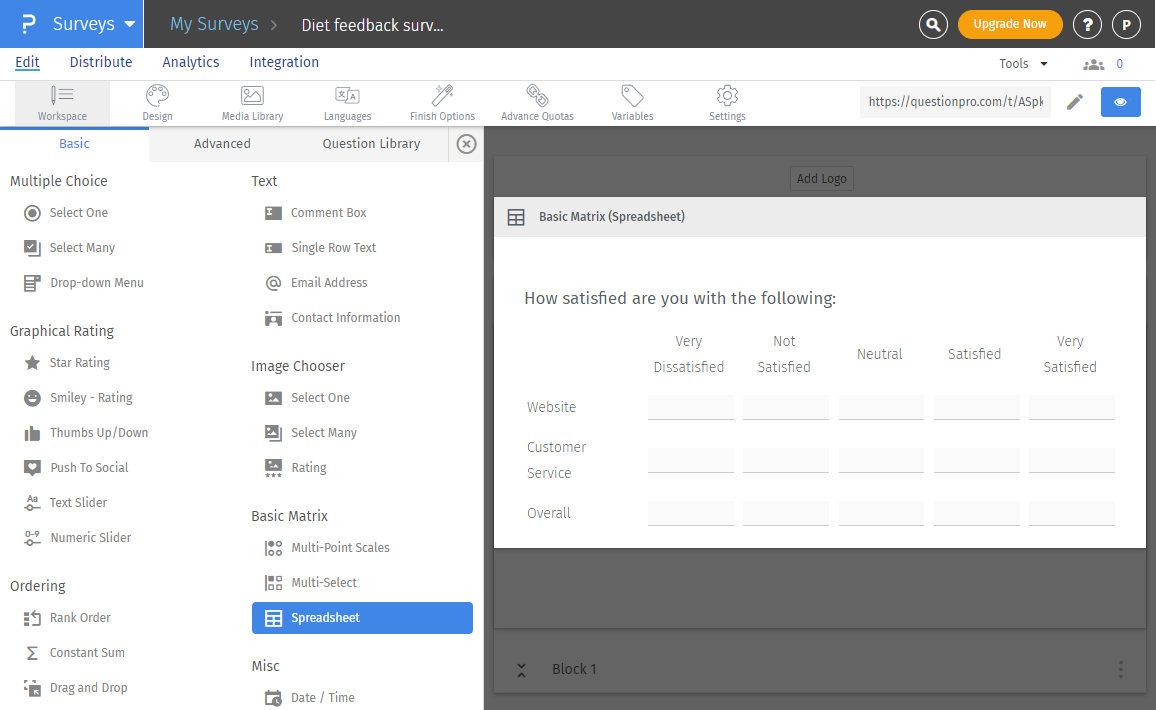Open Finish Options wand icon

[442, 103]
